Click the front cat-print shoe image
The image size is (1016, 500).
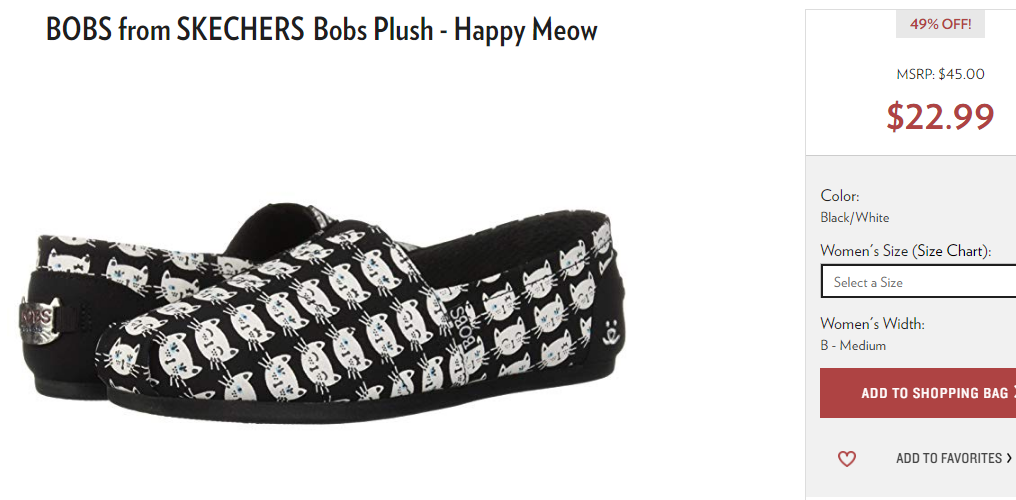[363, 317]
